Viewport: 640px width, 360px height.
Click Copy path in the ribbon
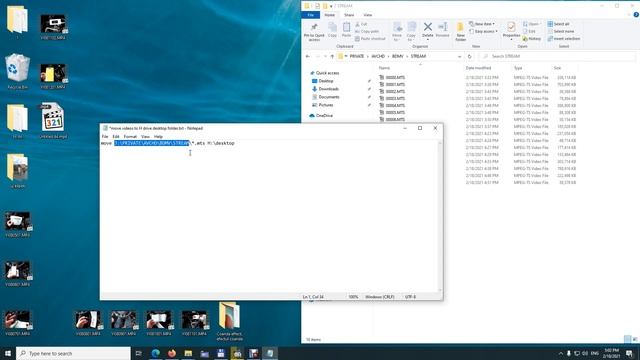pyautogui.click(x=367, y=31)
